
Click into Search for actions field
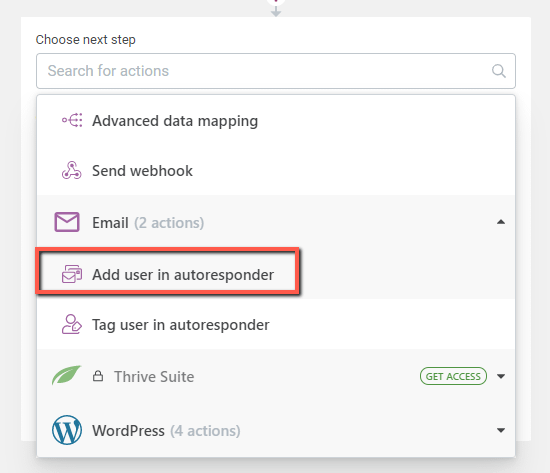click(x=276, y=71)
